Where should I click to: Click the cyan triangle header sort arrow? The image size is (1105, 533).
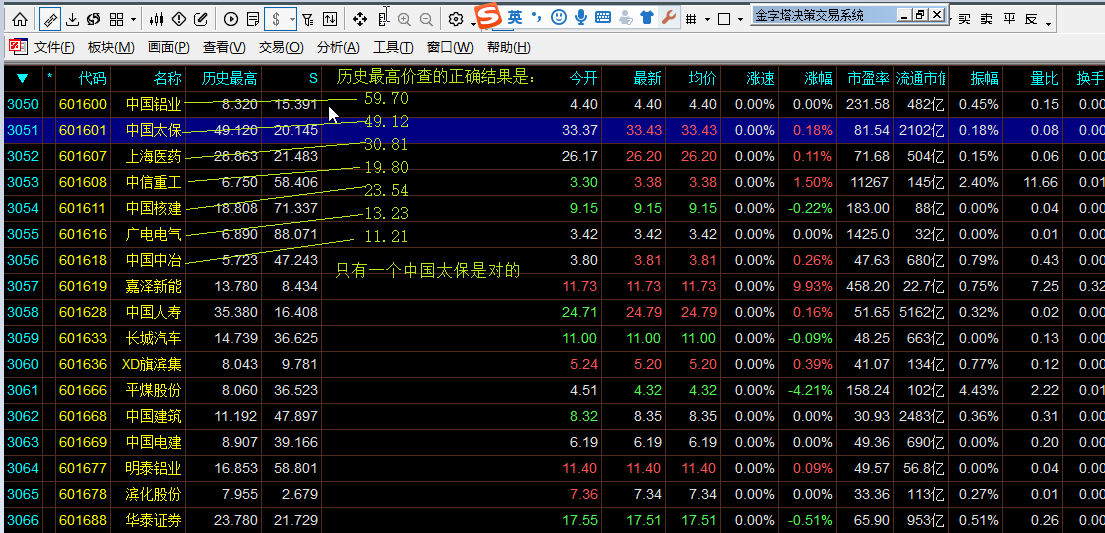coord(22,78)
